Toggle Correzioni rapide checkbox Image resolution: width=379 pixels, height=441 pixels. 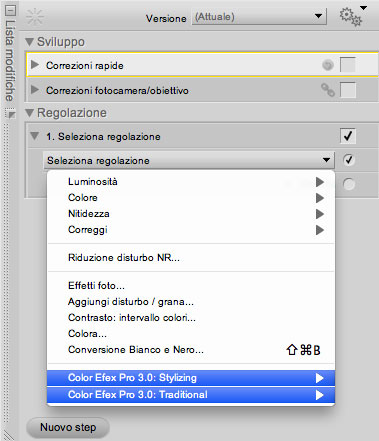pyautogui.click(x=348, y=65)
